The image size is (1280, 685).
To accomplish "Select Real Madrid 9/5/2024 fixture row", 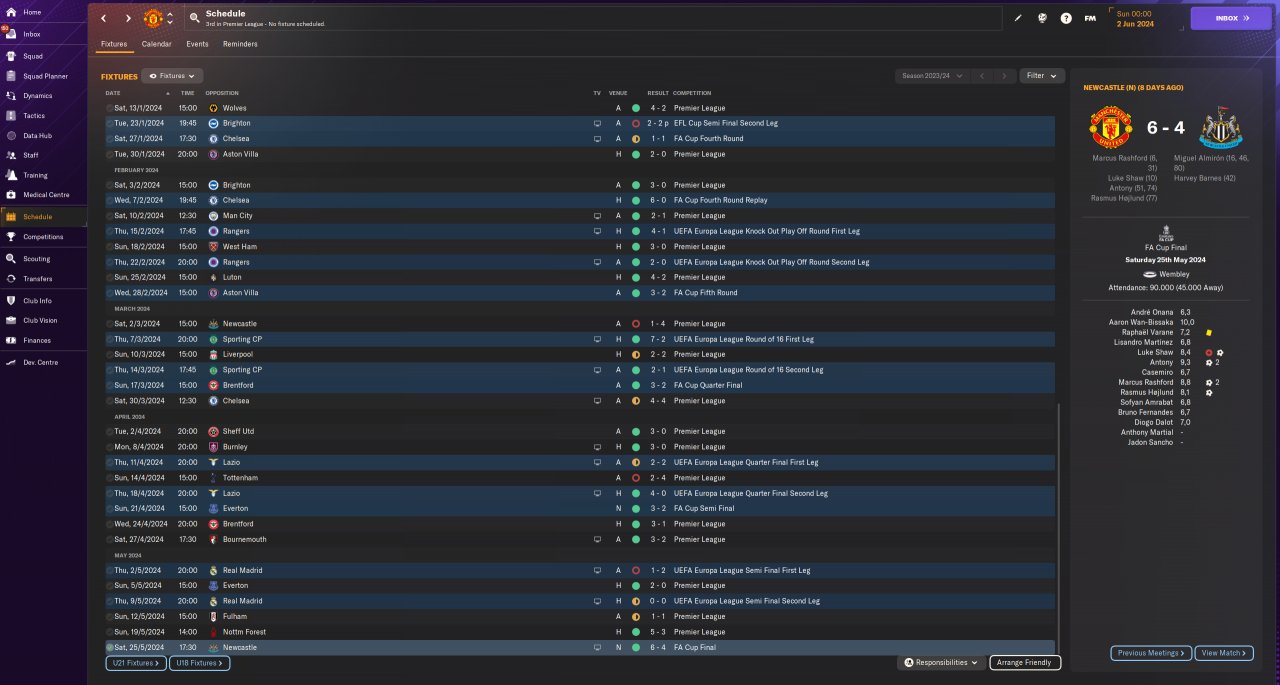I will coord(580,601).
